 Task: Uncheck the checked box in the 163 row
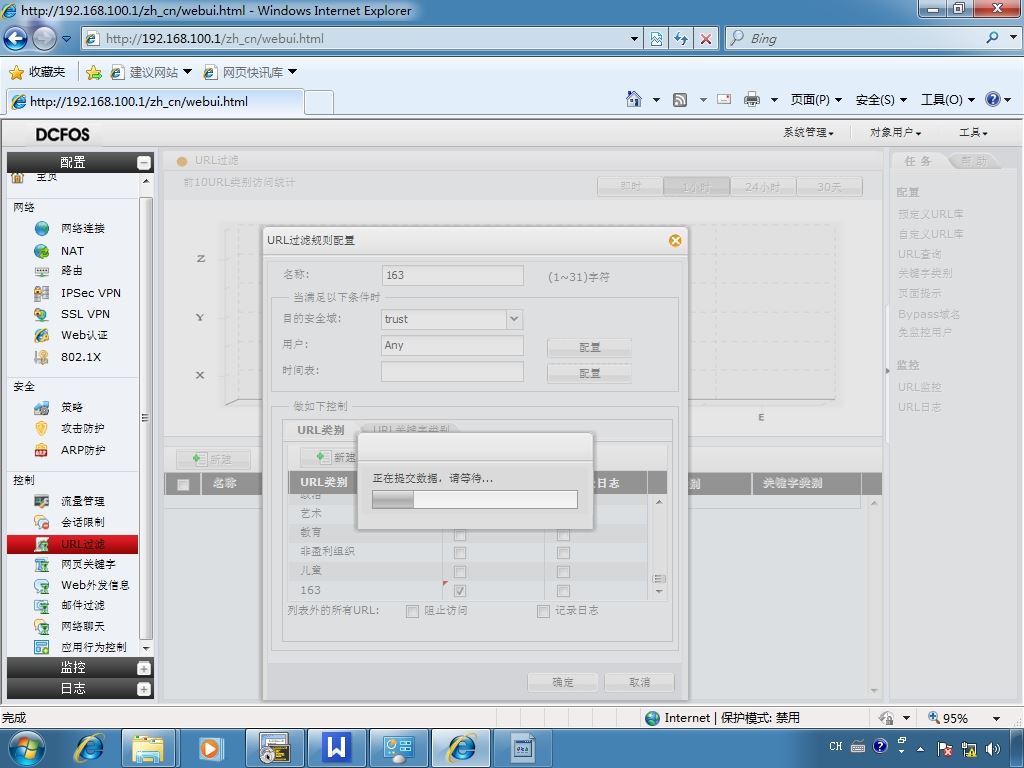point(460,591)
